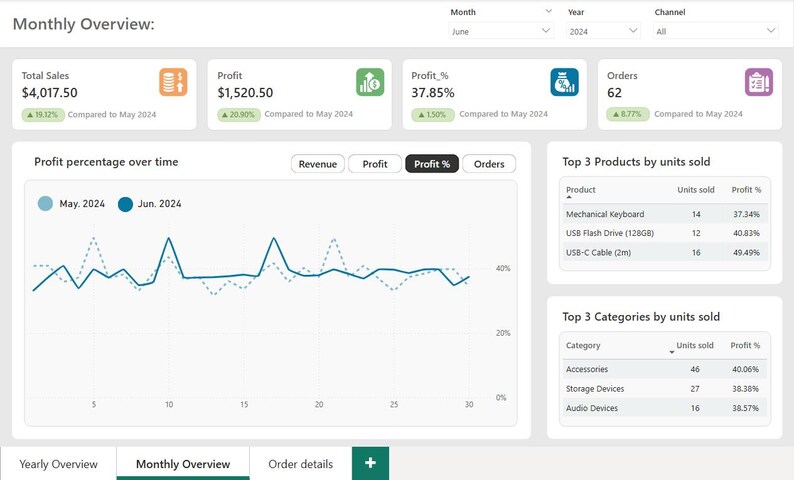Click the May. 2024 legend swatch
The image size is (794, 480).
[45, 204]
